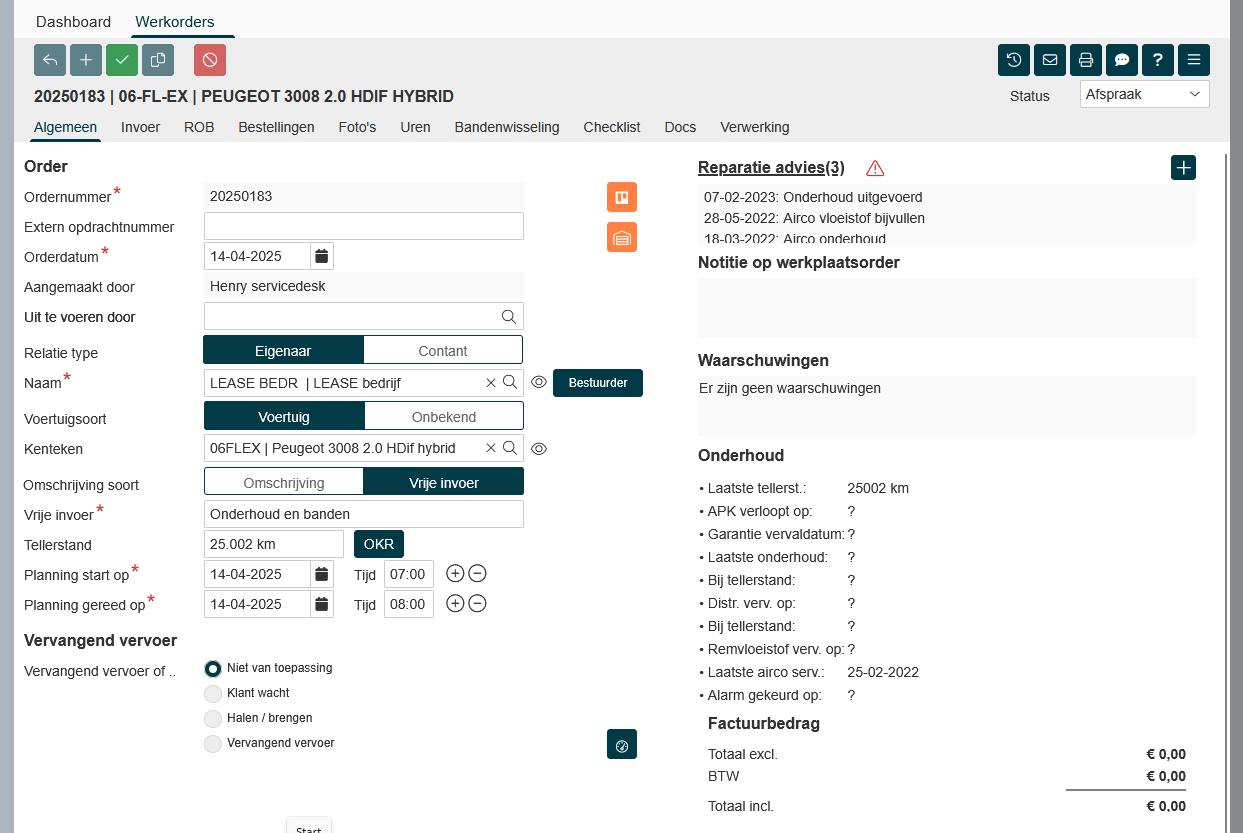Image resolution: width=1243 pixels, height=833 pixels.
Task: Click the Bestuurder button
Action: 597,383
